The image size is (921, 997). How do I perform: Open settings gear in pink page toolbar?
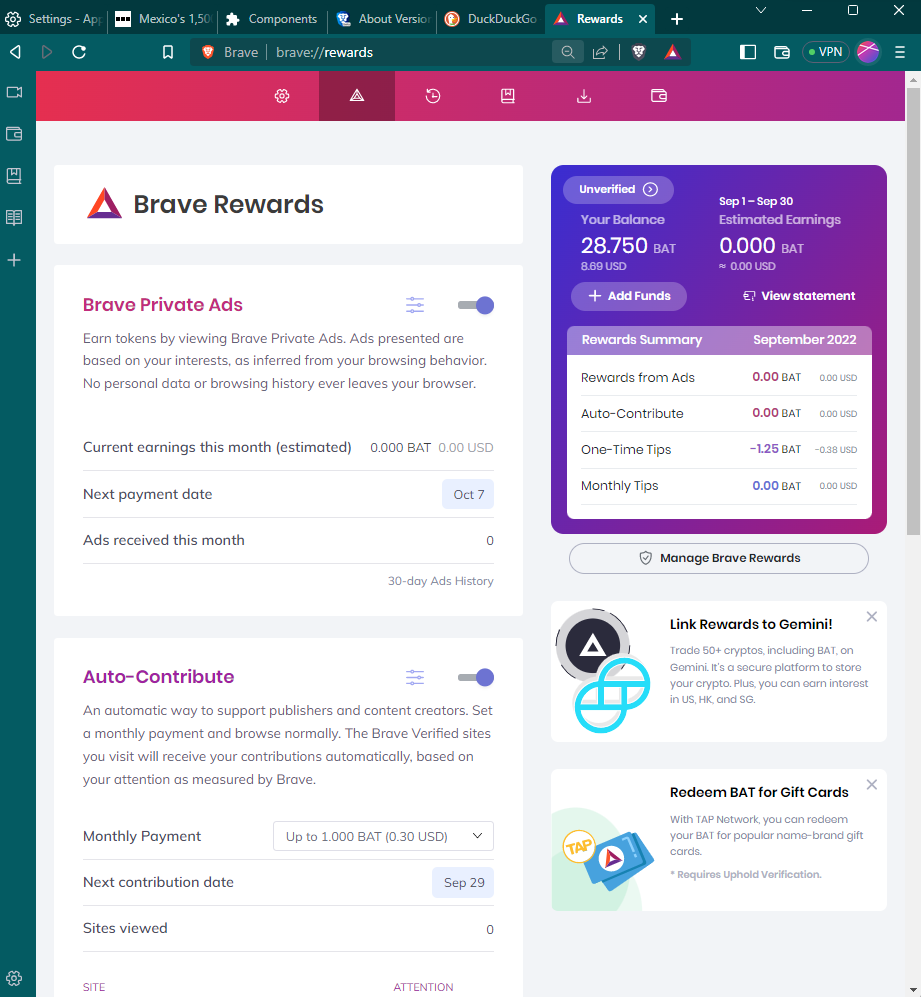tap(282, 96)
